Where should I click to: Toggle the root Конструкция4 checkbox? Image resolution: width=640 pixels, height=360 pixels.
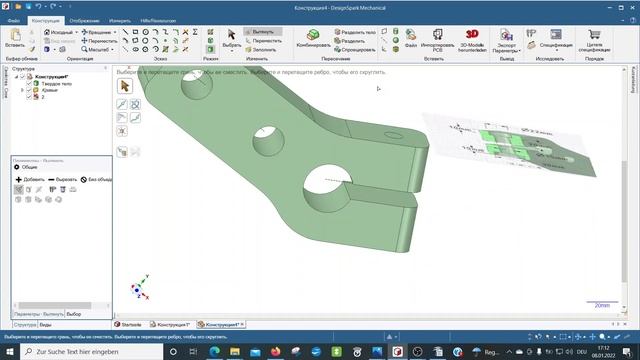tap(23, 77)
